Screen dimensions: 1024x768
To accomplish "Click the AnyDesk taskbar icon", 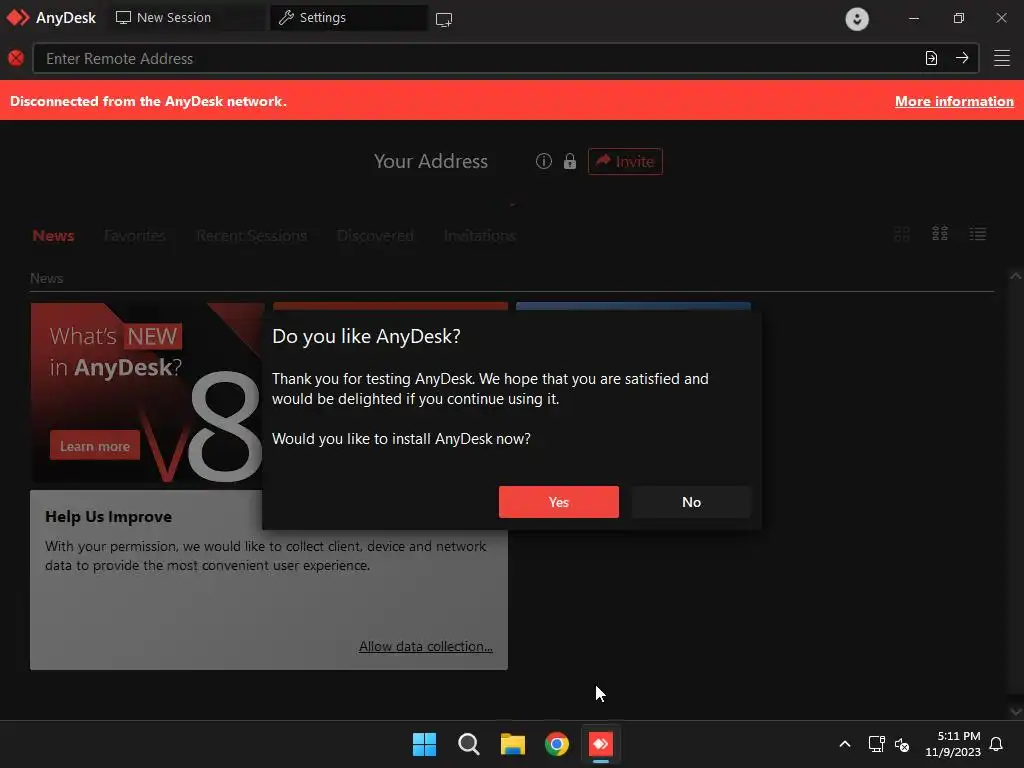I will (601, 744).
